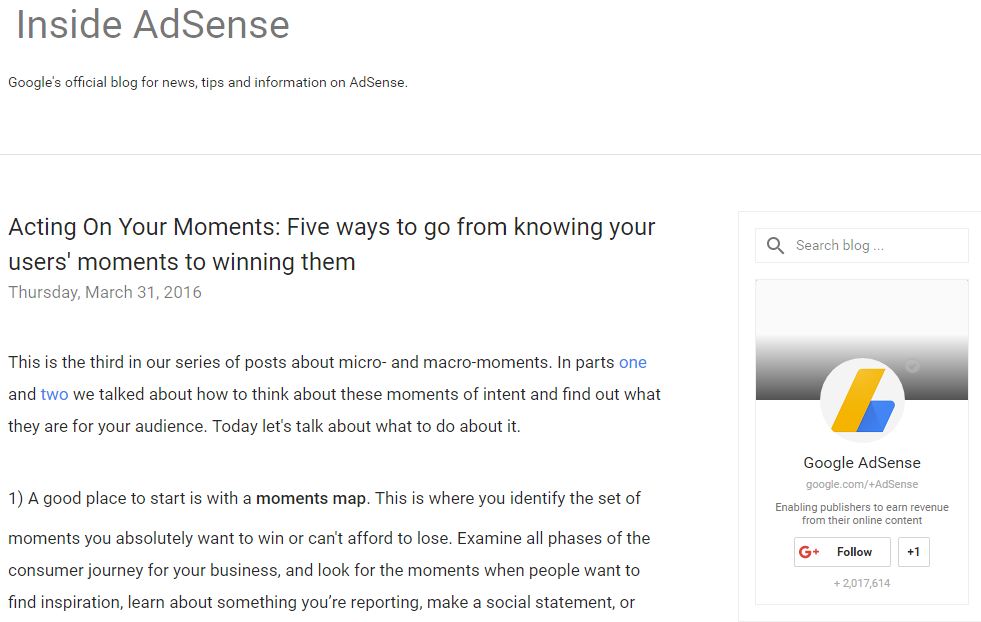Open the Inside AdSense blog title
The width and height of the screenshot is (981, 622).
coord(153,25)
